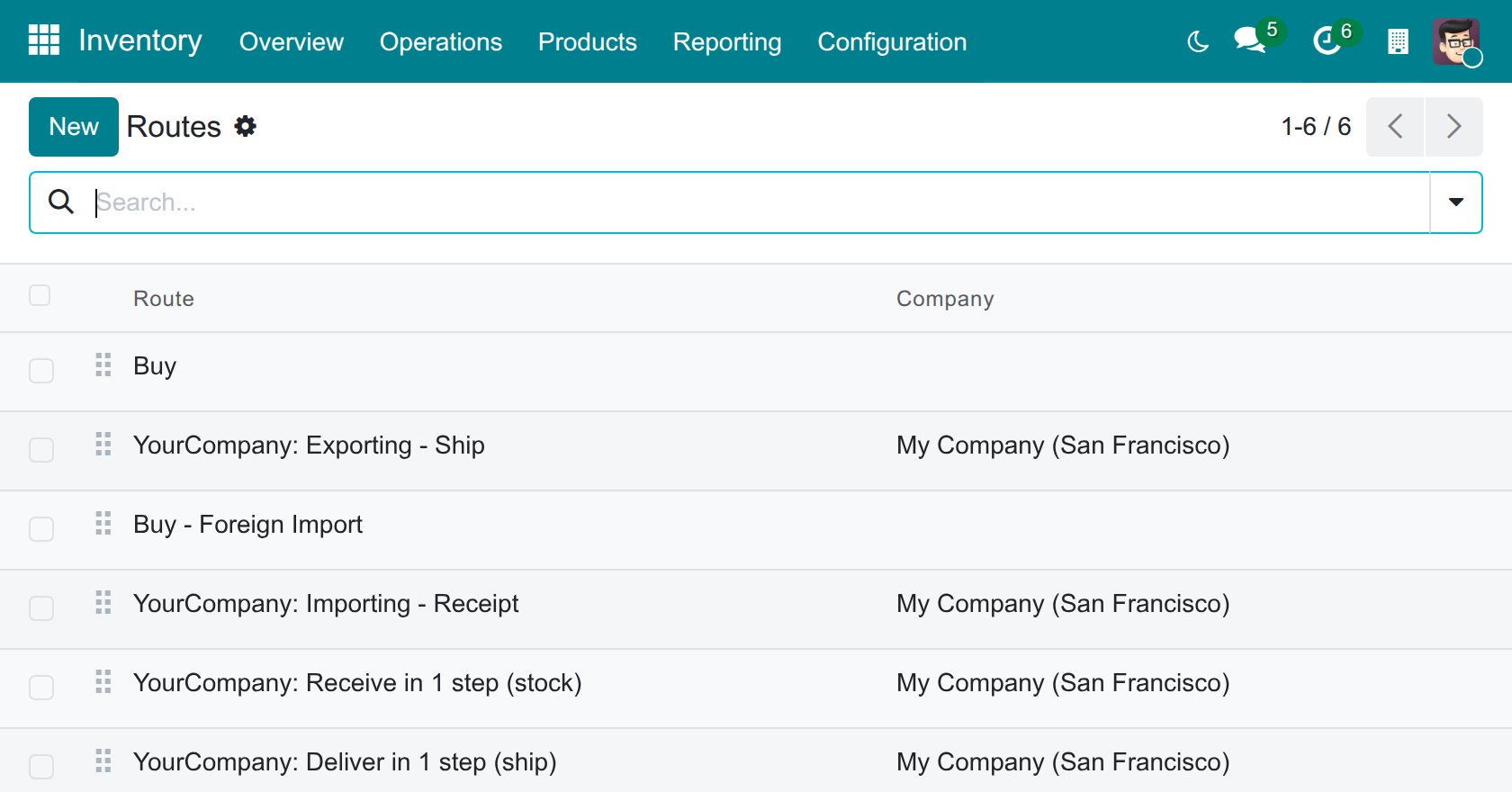Open YourCompany: Receive in 1 step (stock)
Viewport: 1512px width, 792px height.
click(357, 682)
